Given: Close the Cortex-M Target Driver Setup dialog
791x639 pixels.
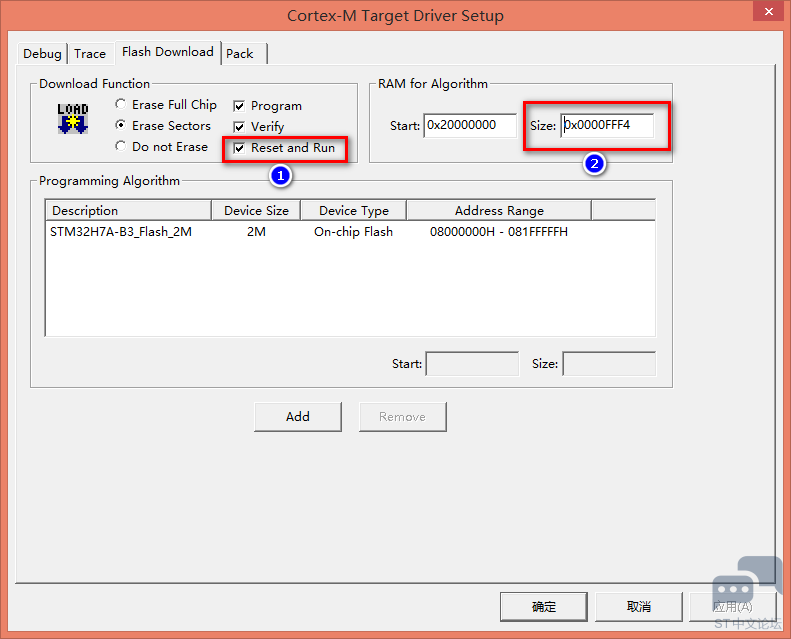Looking at the screenshot, I should 768,11.
